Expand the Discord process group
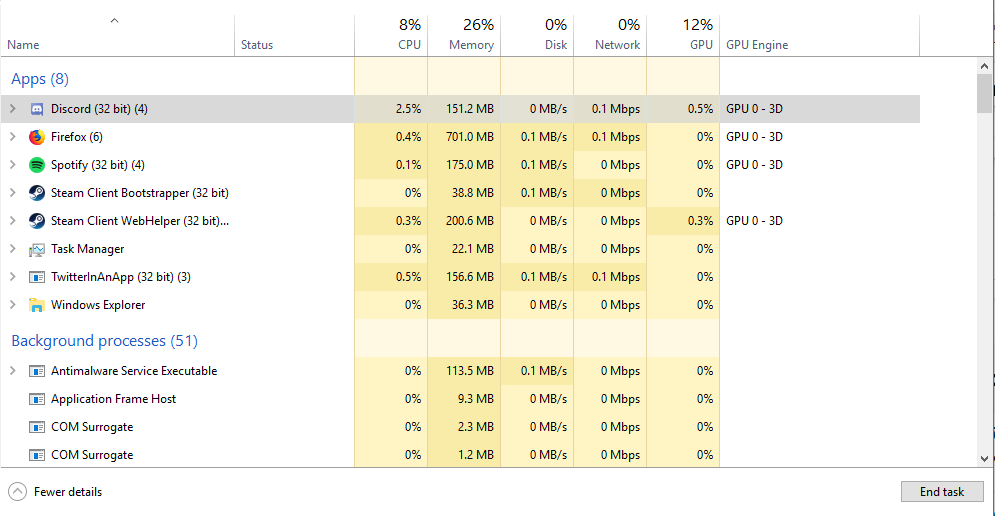The width and height of the screenshot is (995, 516). 12,109
